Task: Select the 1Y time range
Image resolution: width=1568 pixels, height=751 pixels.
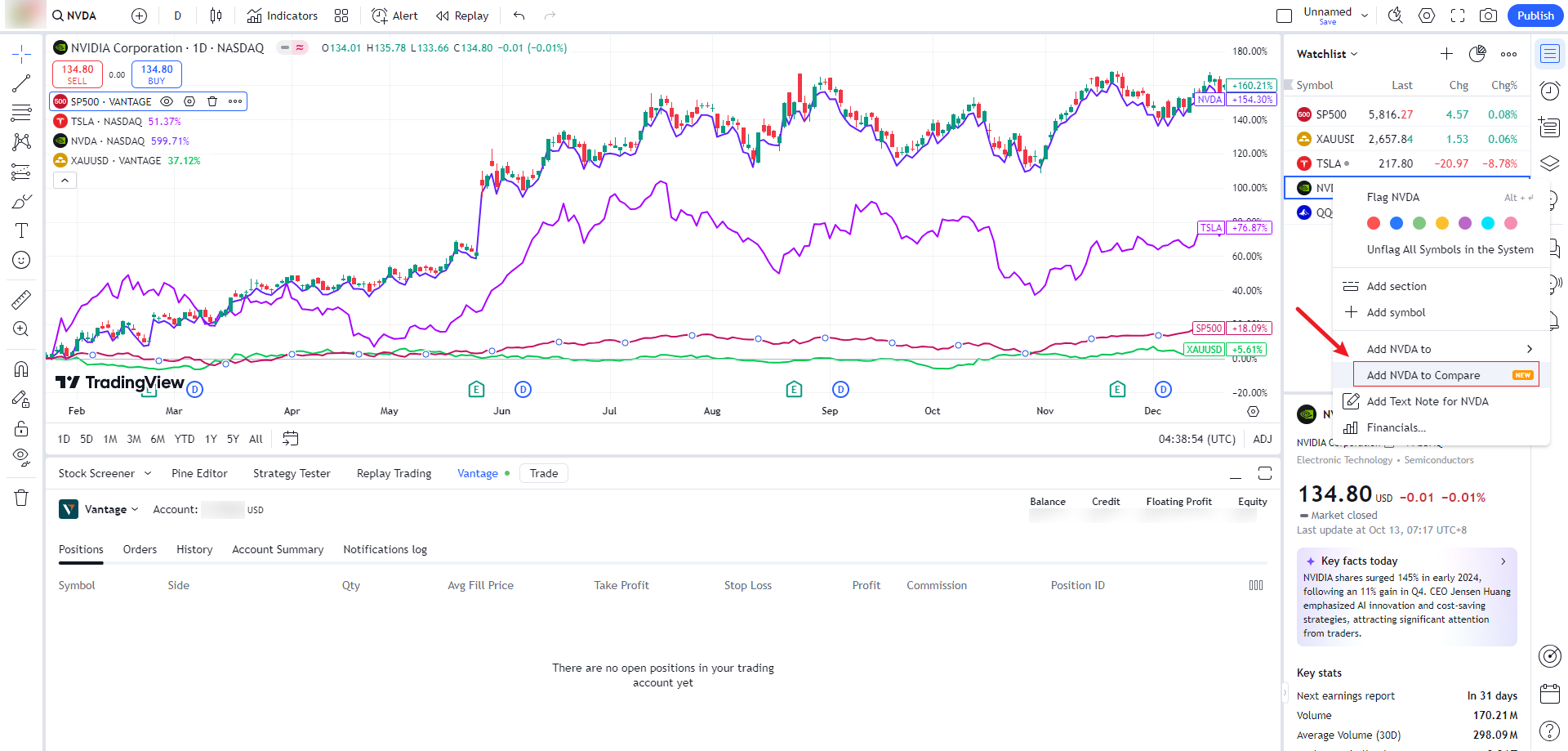Action: click(211, 439)
